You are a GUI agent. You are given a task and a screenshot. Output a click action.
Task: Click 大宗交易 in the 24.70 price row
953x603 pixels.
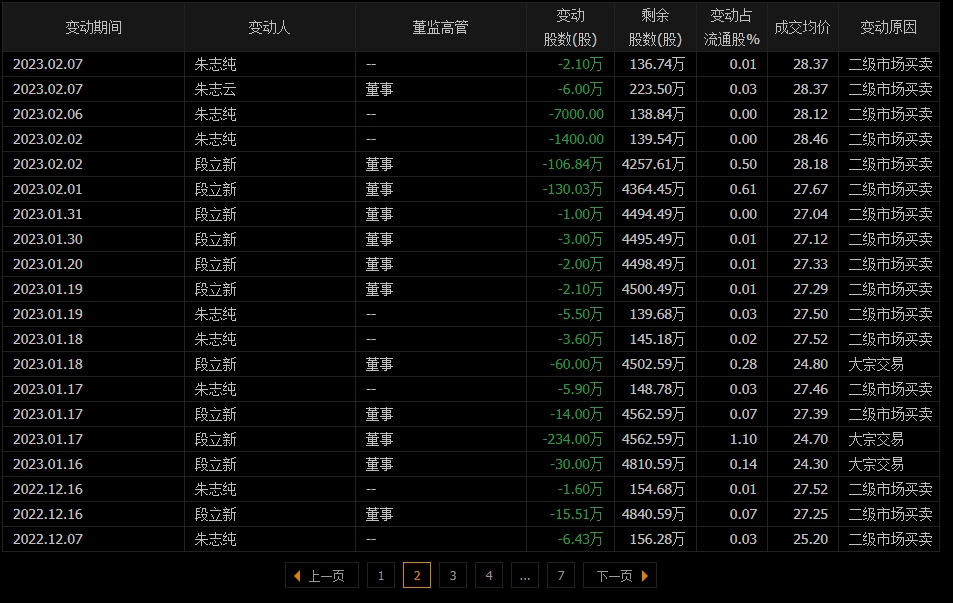(x=876, y=439)
